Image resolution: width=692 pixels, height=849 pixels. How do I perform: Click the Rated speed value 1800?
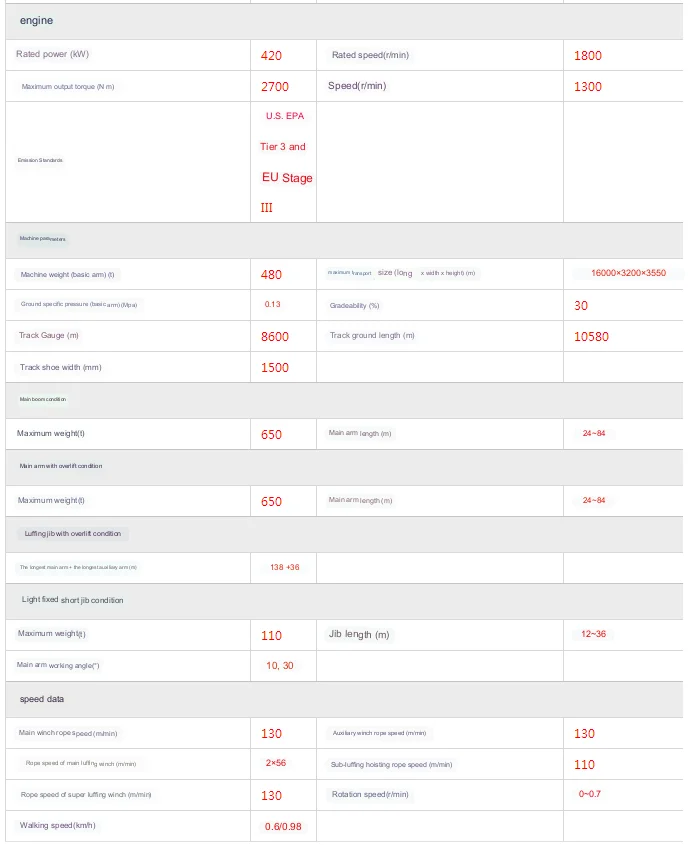pos(588,56)
